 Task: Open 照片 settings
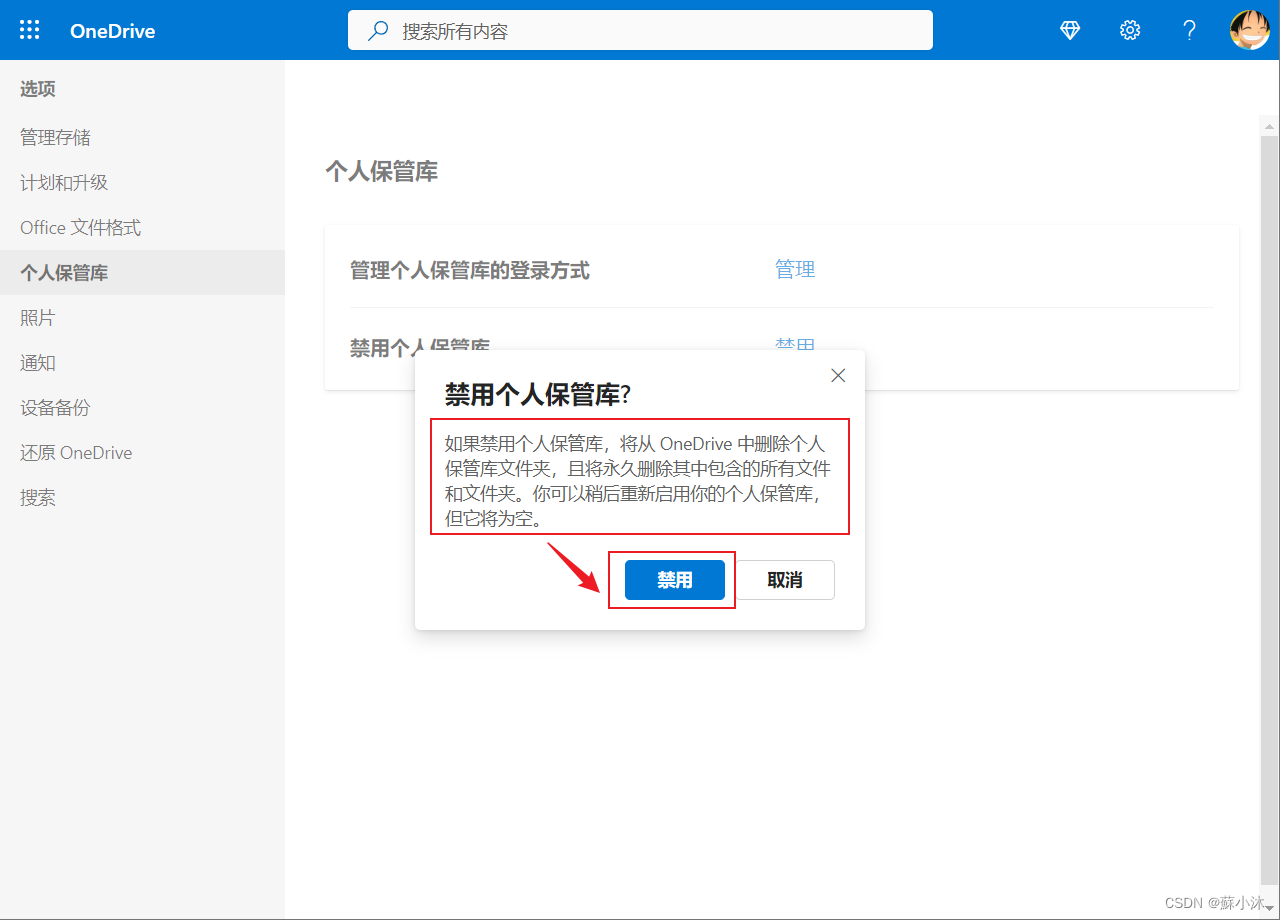[x=142, y=317]
